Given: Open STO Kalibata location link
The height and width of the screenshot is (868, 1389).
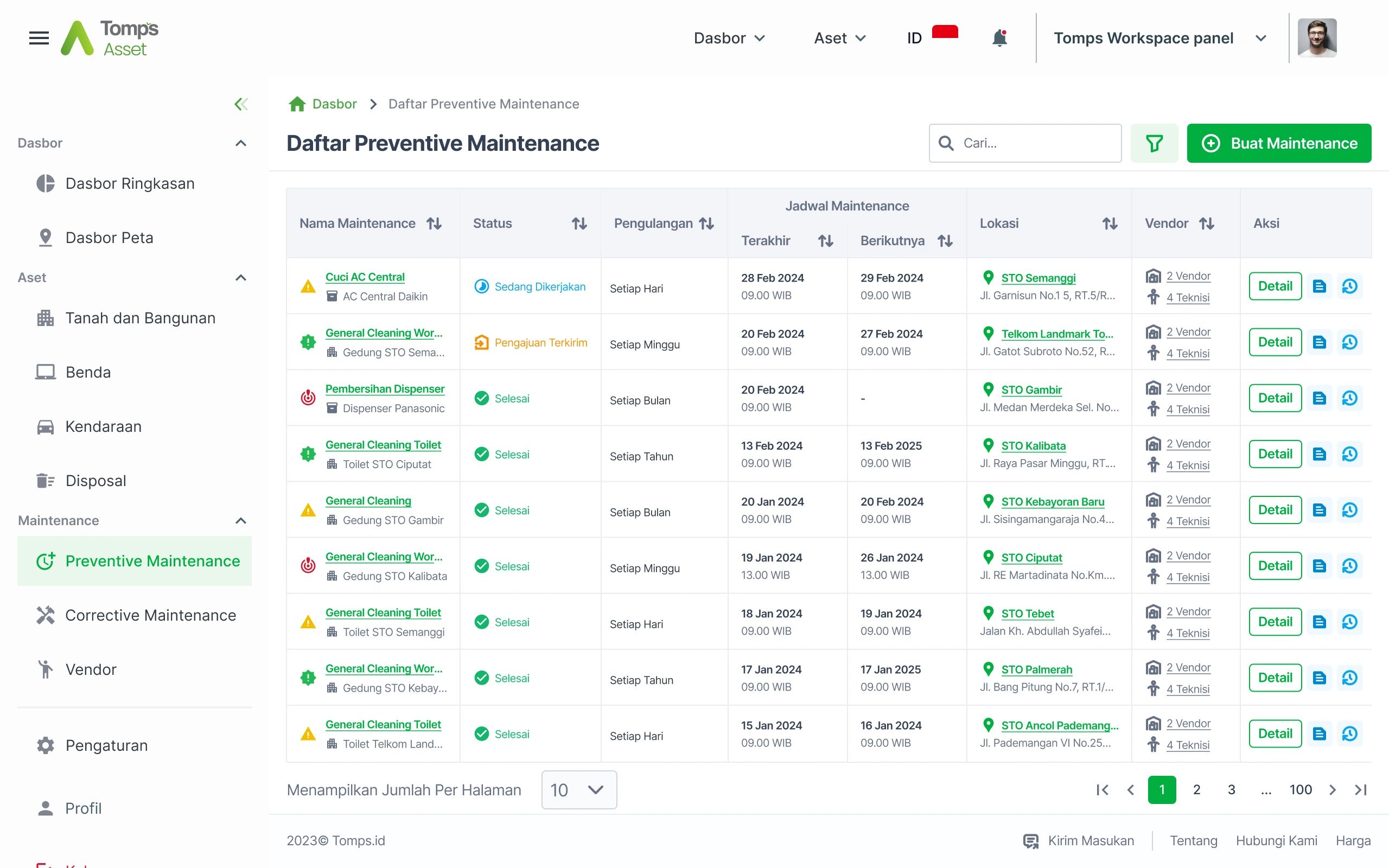Looking at the screenshot, I should (x=1033, y=445).
